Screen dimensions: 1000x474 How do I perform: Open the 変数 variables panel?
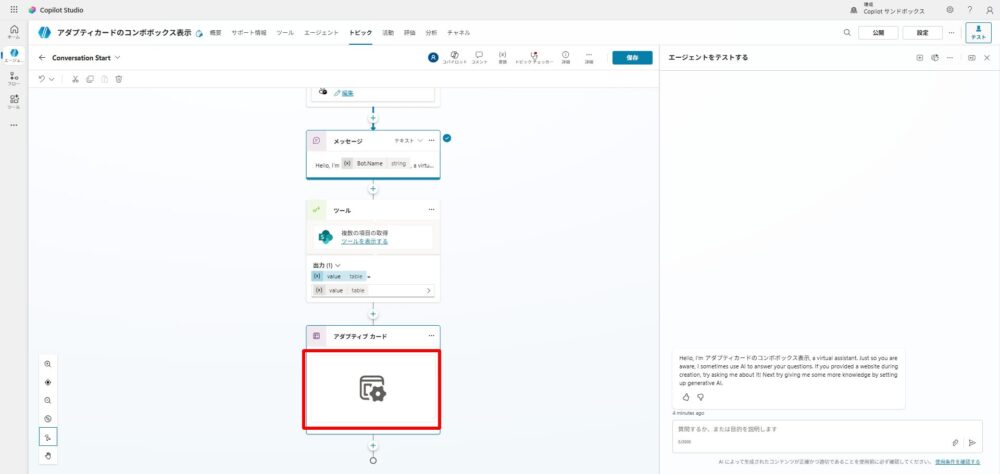502,57
